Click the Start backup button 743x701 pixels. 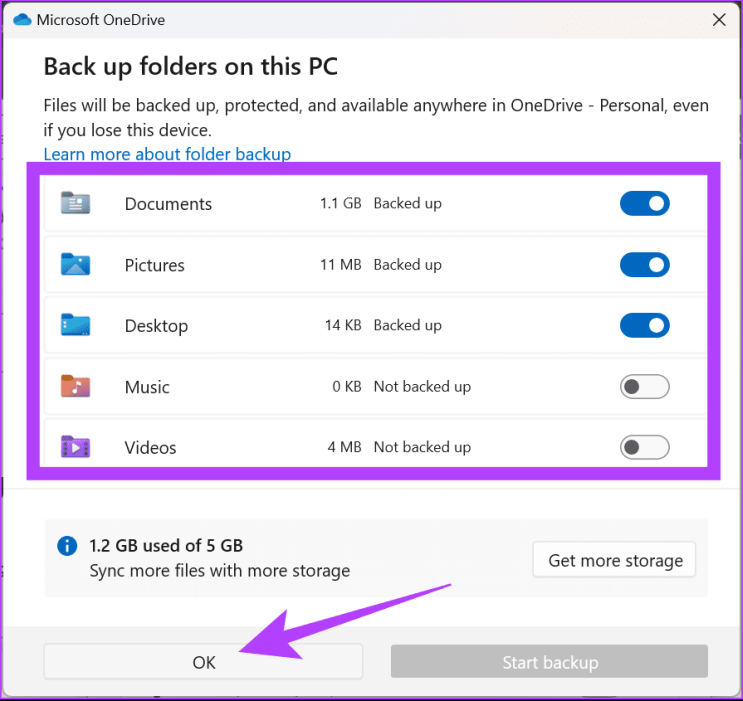coord(549,662)
